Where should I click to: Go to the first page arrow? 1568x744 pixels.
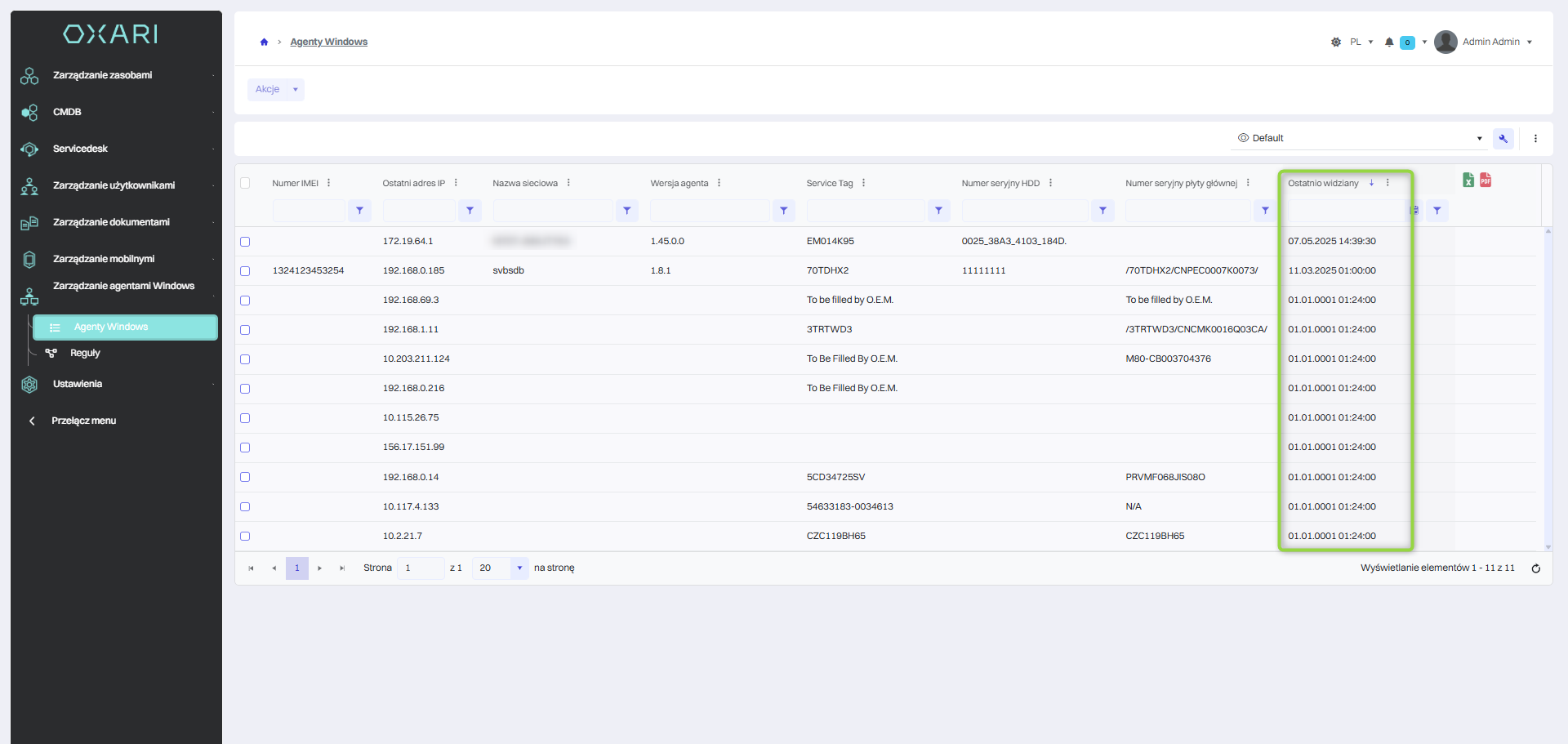pyautogui.click(x=251, y=568)
